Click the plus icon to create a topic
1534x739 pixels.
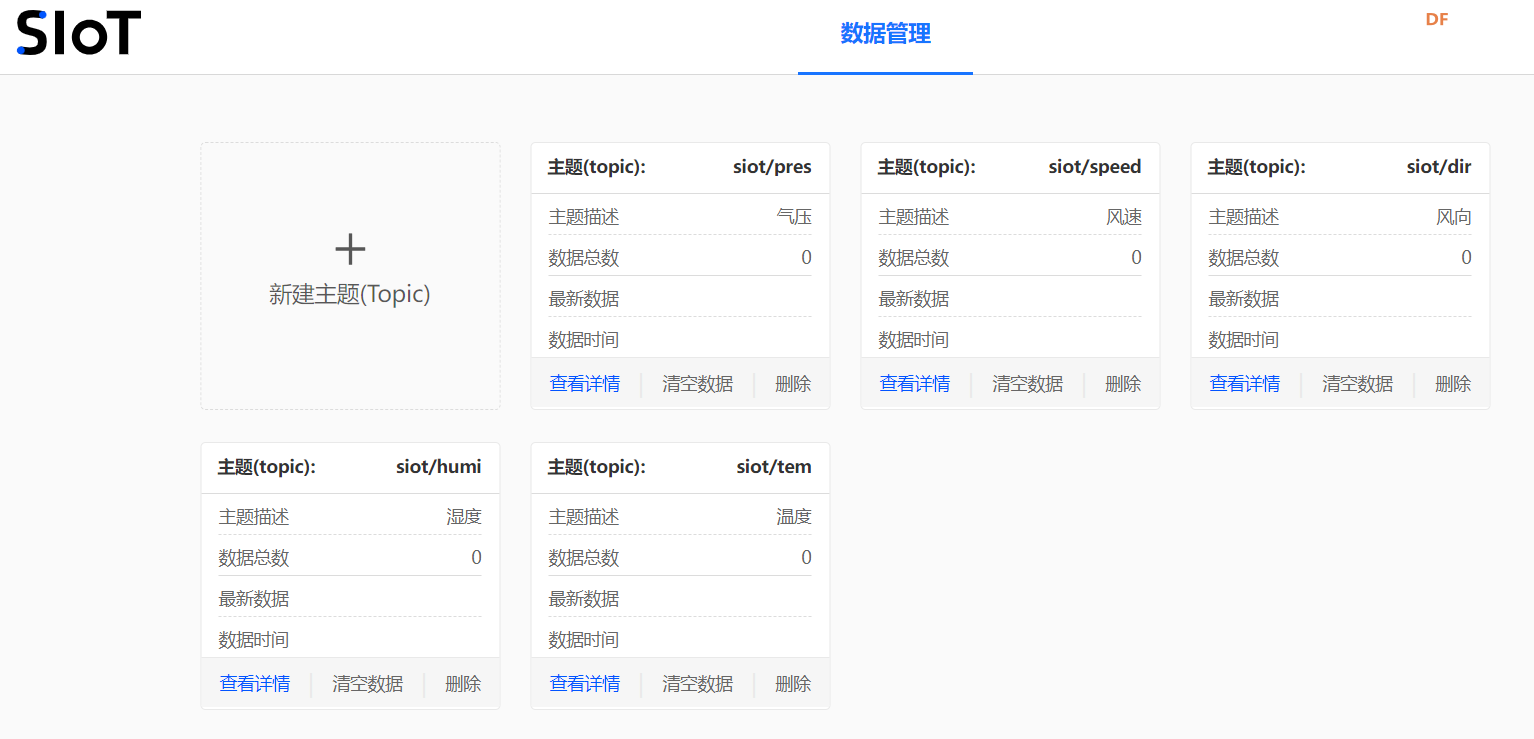(350, 249)
